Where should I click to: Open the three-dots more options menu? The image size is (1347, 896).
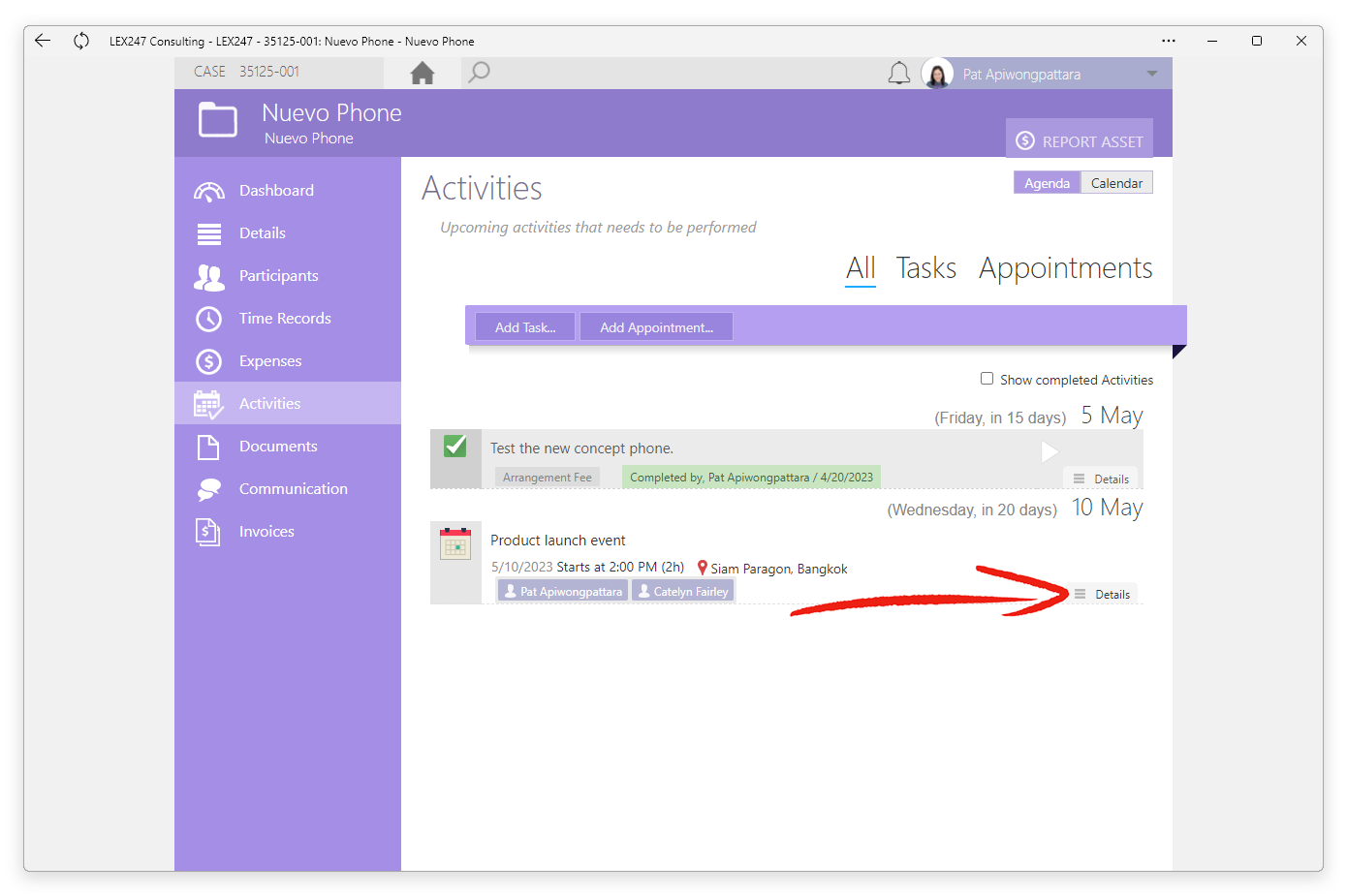point(1169,41)
